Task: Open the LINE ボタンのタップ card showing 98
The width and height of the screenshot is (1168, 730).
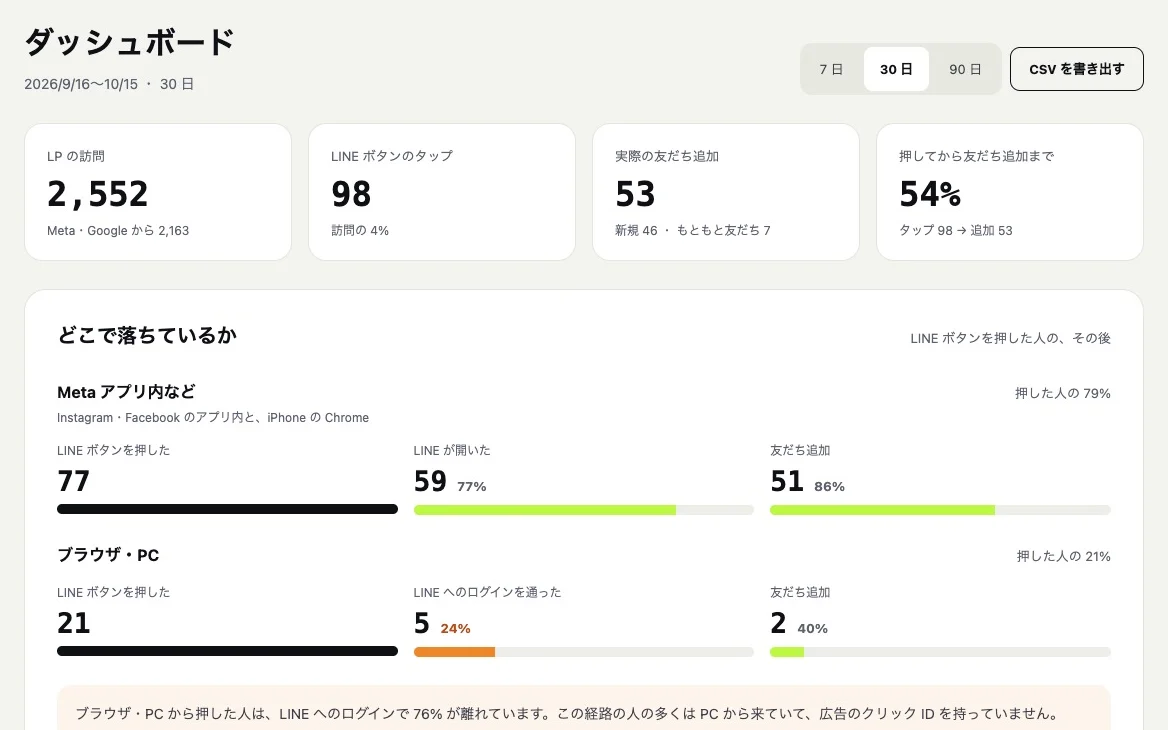Action: 442,192
